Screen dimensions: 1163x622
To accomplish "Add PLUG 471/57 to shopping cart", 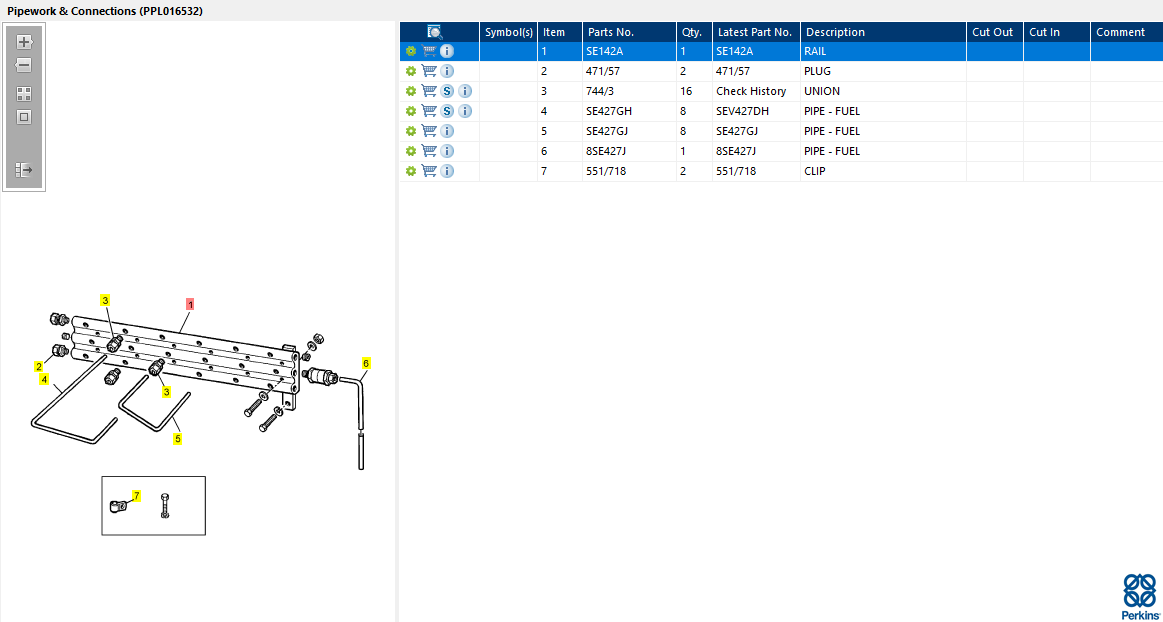I will (429, 71).
